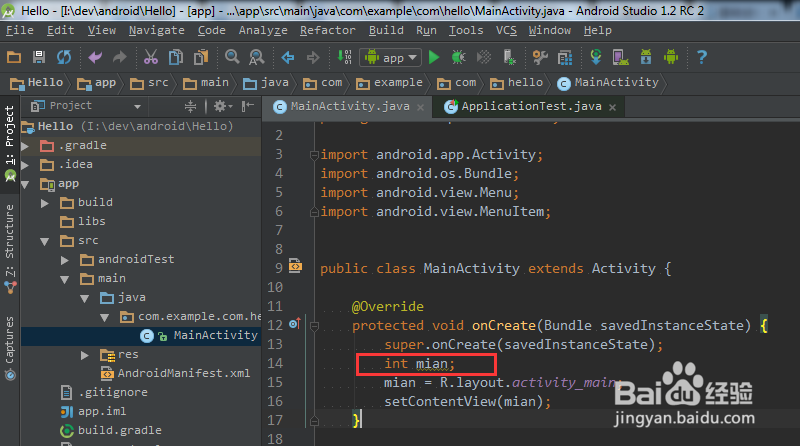Click the Synchronize refresh icon
Image resolution: width=800 pixels, height=446 pixels.
(x=64, y=57)
